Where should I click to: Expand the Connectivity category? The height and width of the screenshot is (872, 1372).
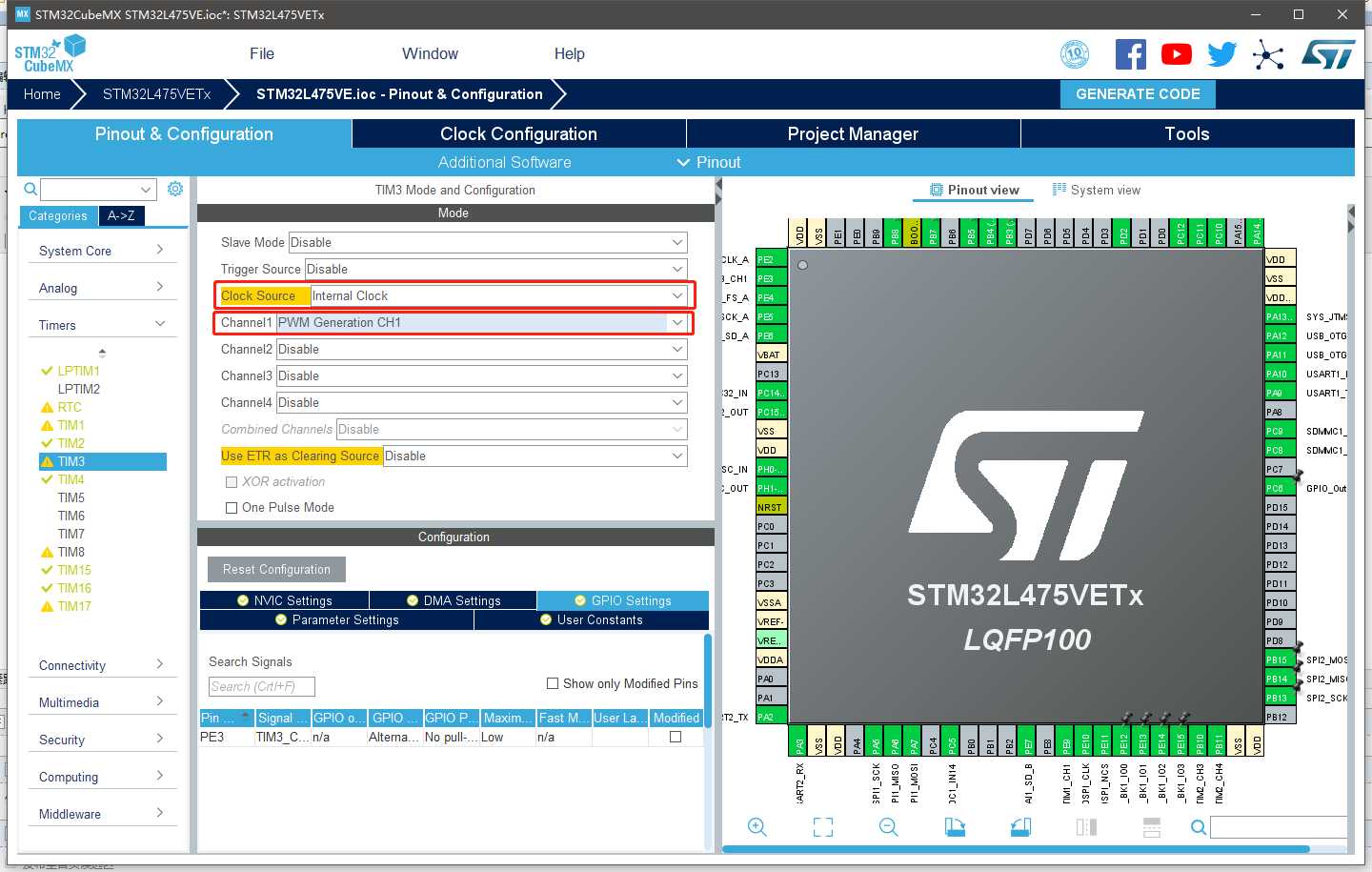[x=101, y=665]
